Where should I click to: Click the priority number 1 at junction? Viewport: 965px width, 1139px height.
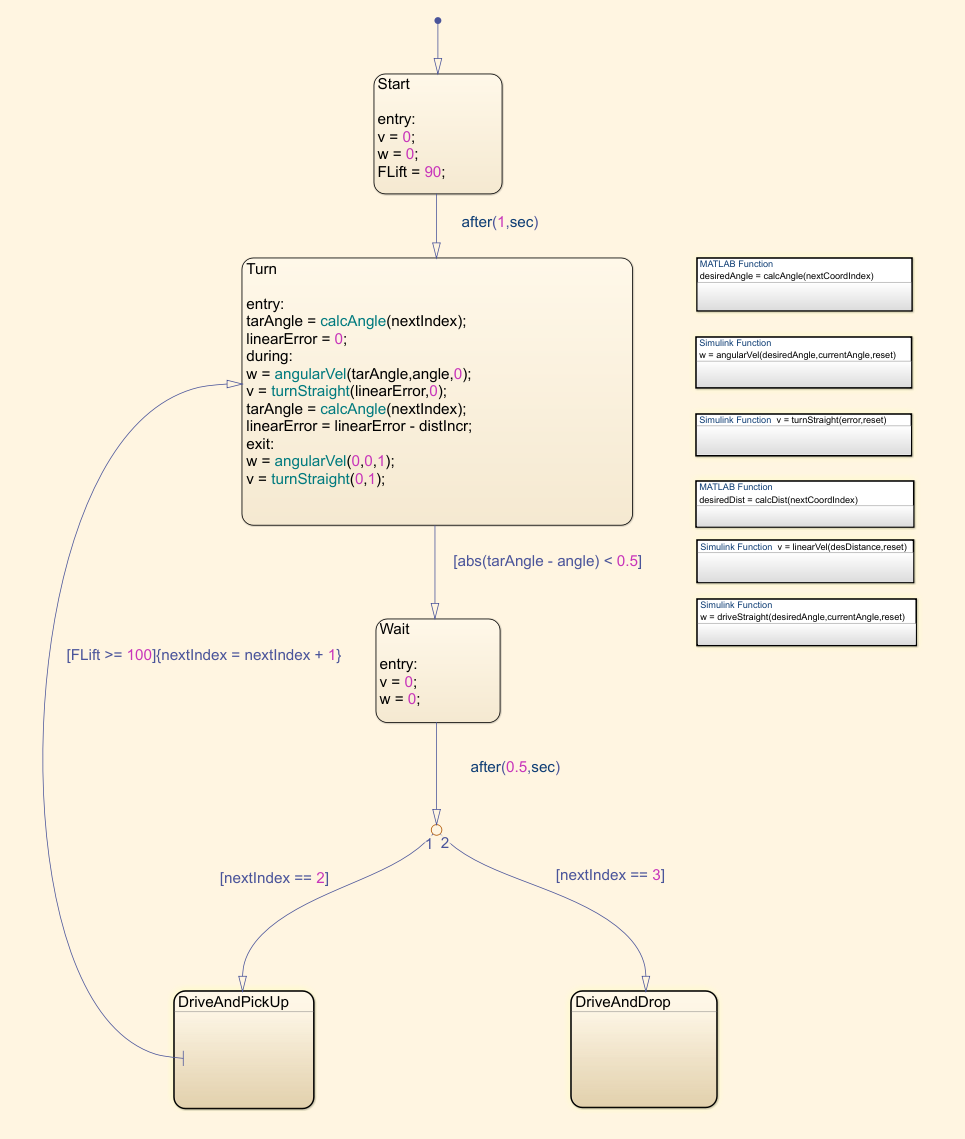(x=429, y=844)
